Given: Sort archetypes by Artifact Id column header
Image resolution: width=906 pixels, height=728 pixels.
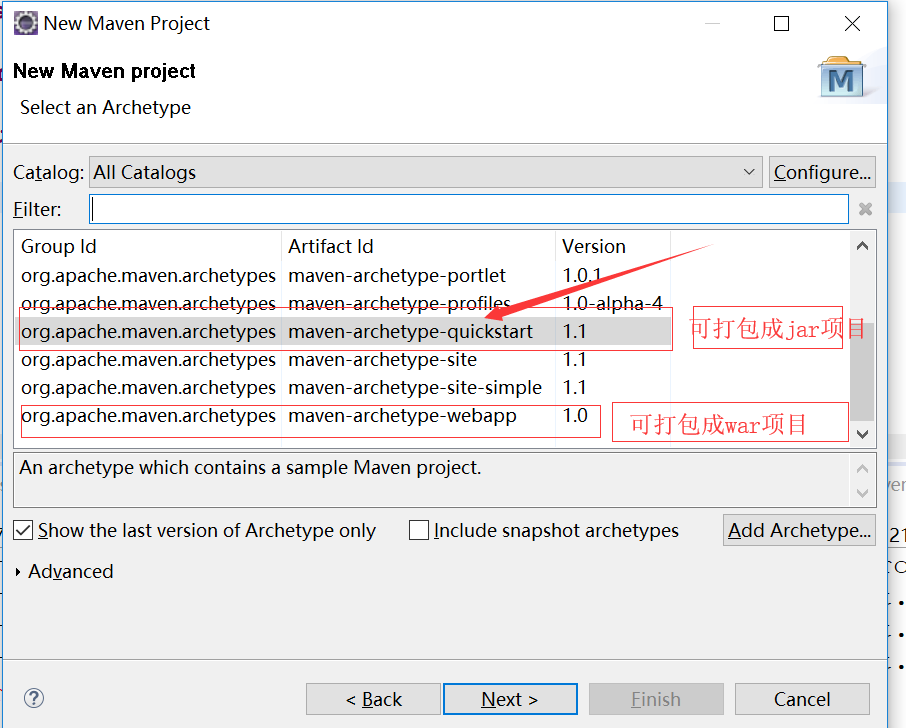Looking at the screenshot, I should click(x=330, y=246).
